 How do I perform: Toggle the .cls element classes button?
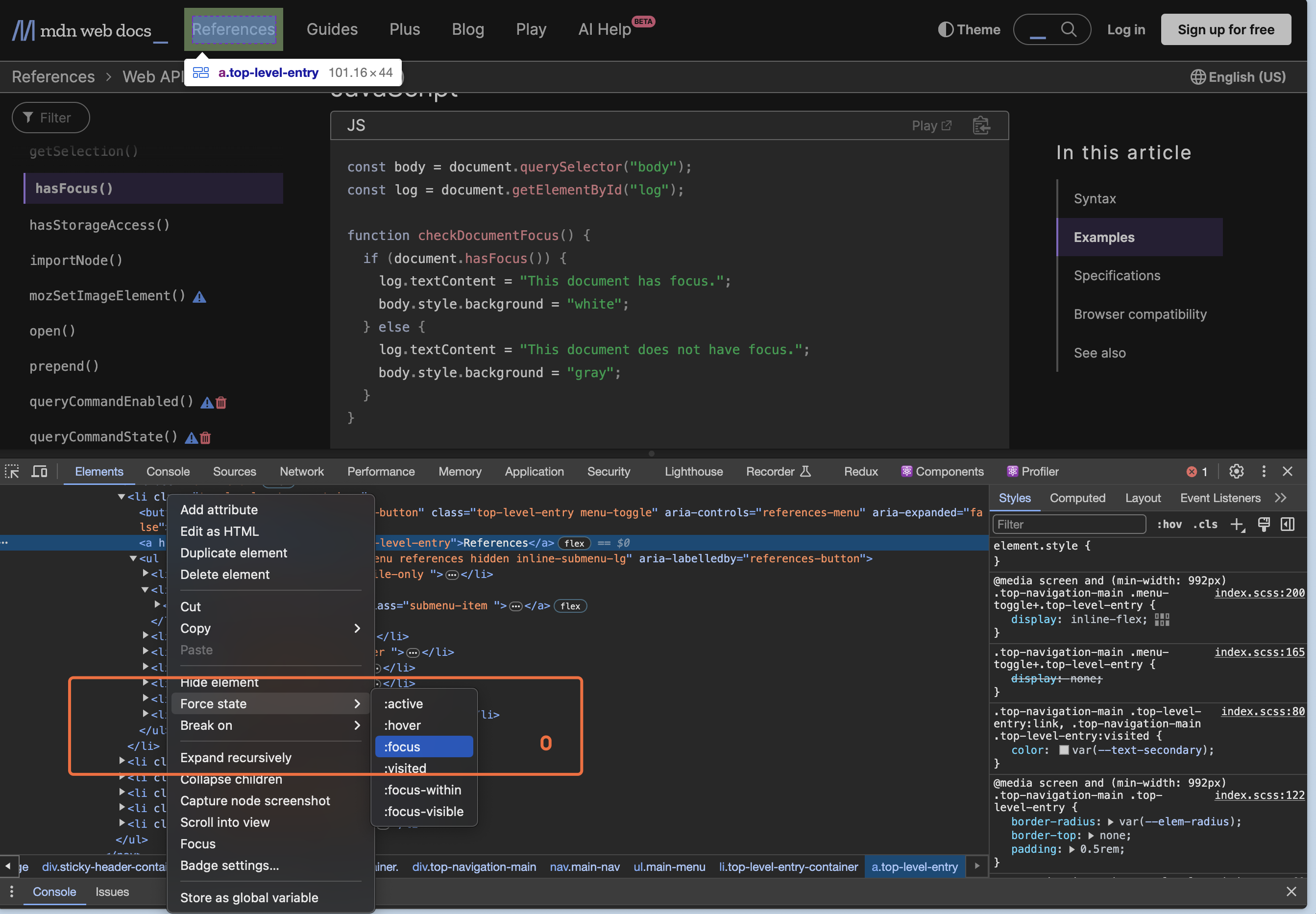click(x=1205, y=525)
